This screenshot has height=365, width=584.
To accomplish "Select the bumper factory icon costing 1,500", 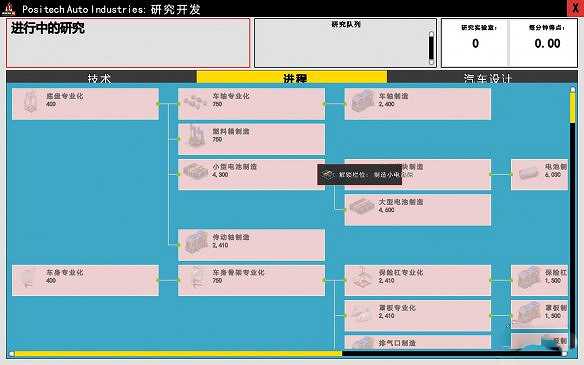I will pyautogui.click(x=529, y=278).
